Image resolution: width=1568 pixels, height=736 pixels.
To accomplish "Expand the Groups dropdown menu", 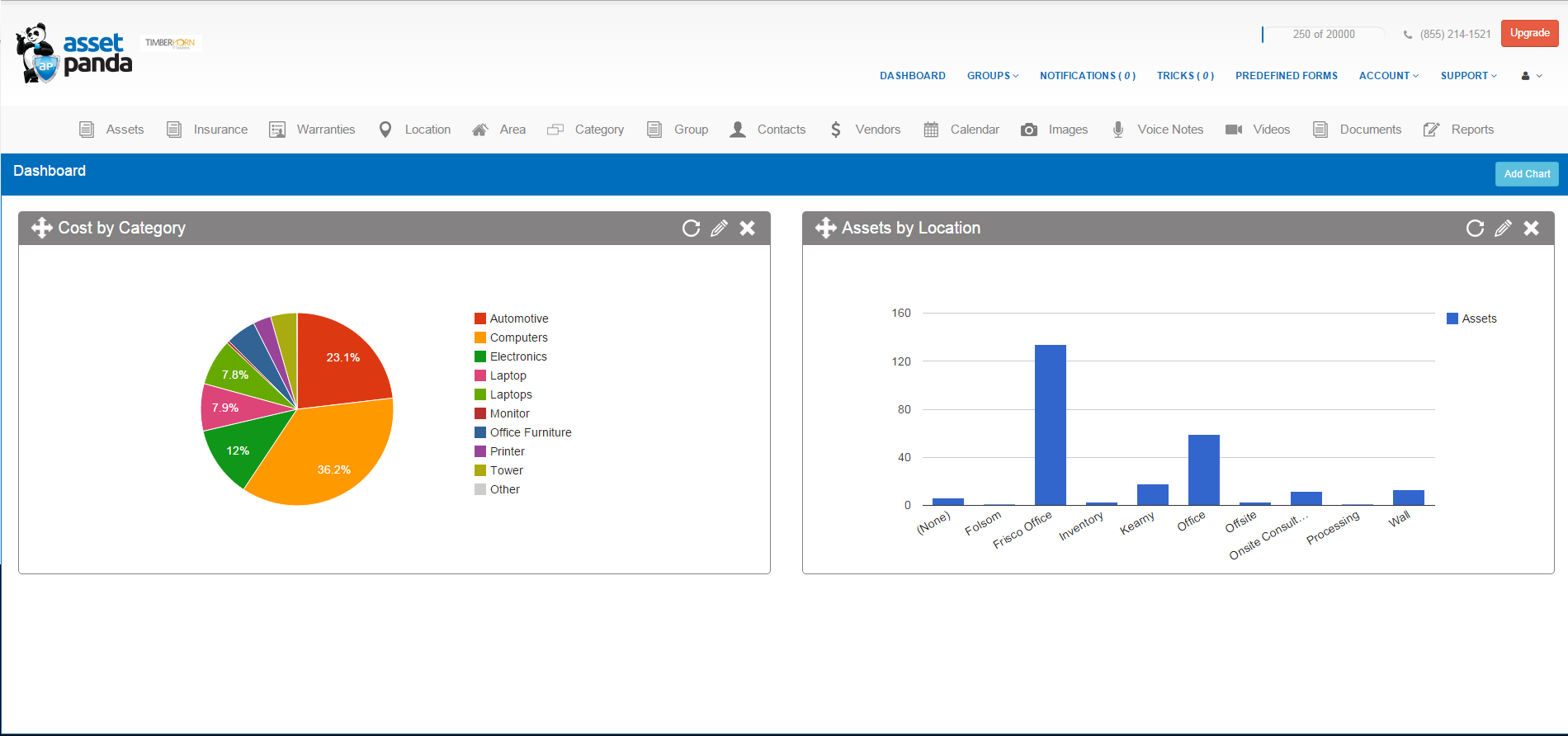I will [992, 76].
